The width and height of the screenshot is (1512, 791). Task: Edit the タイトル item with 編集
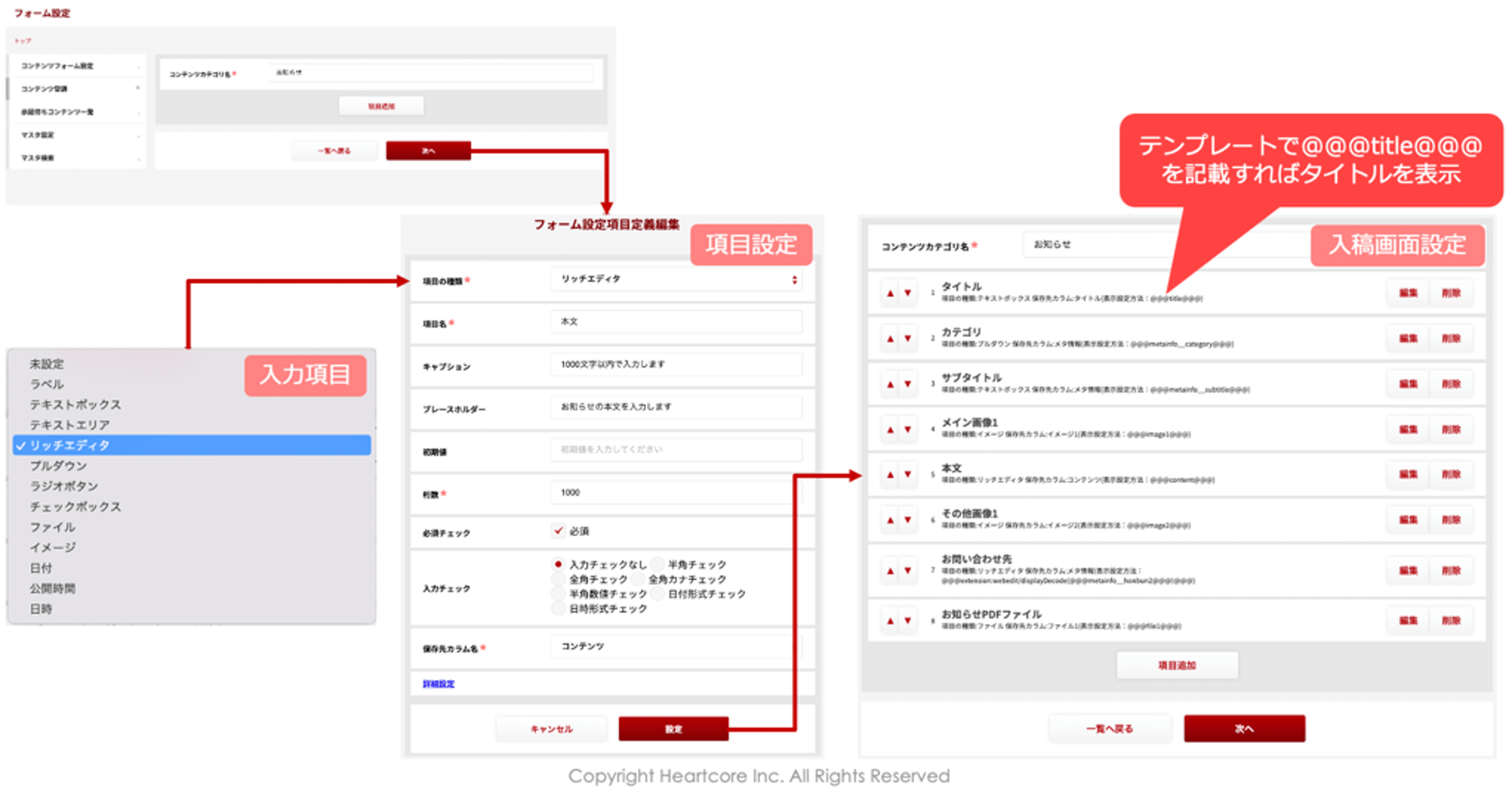[x=1408, y=293]
